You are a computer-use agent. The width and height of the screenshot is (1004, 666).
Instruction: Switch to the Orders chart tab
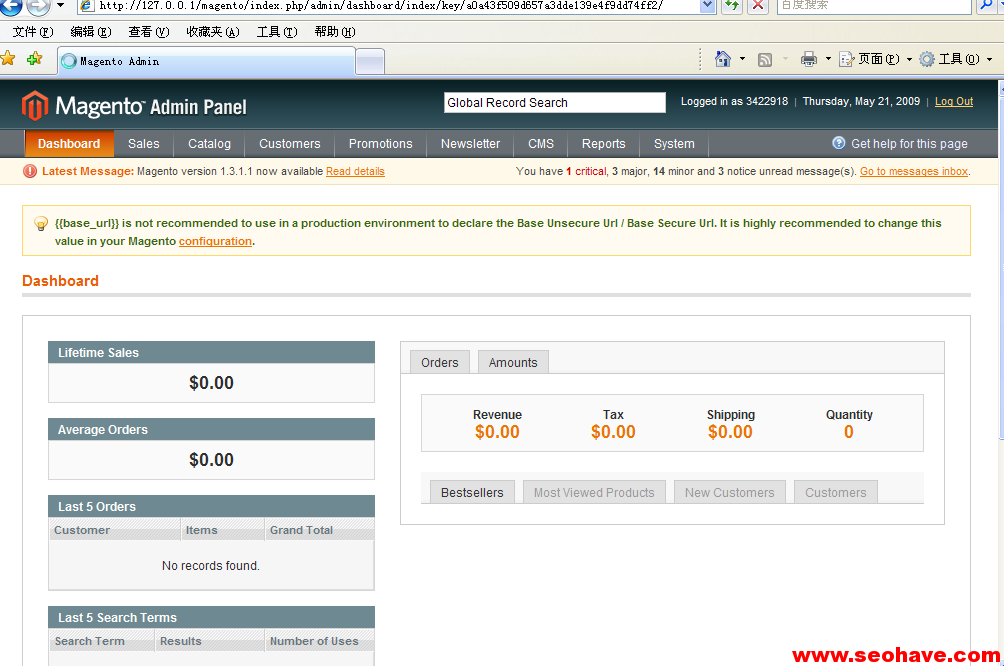coord(440,362)
